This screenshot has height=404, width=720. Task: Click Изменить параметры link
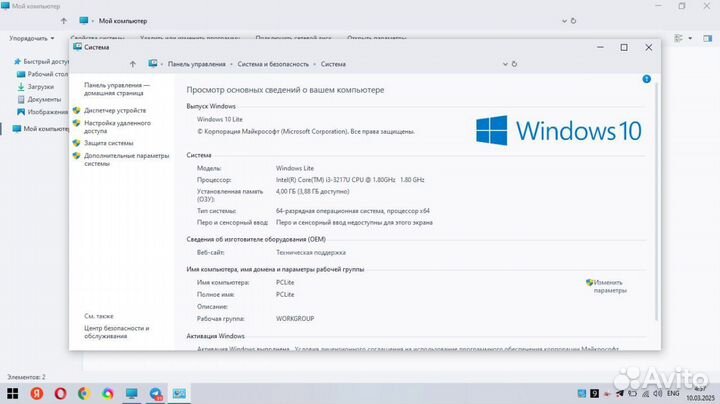609,286
